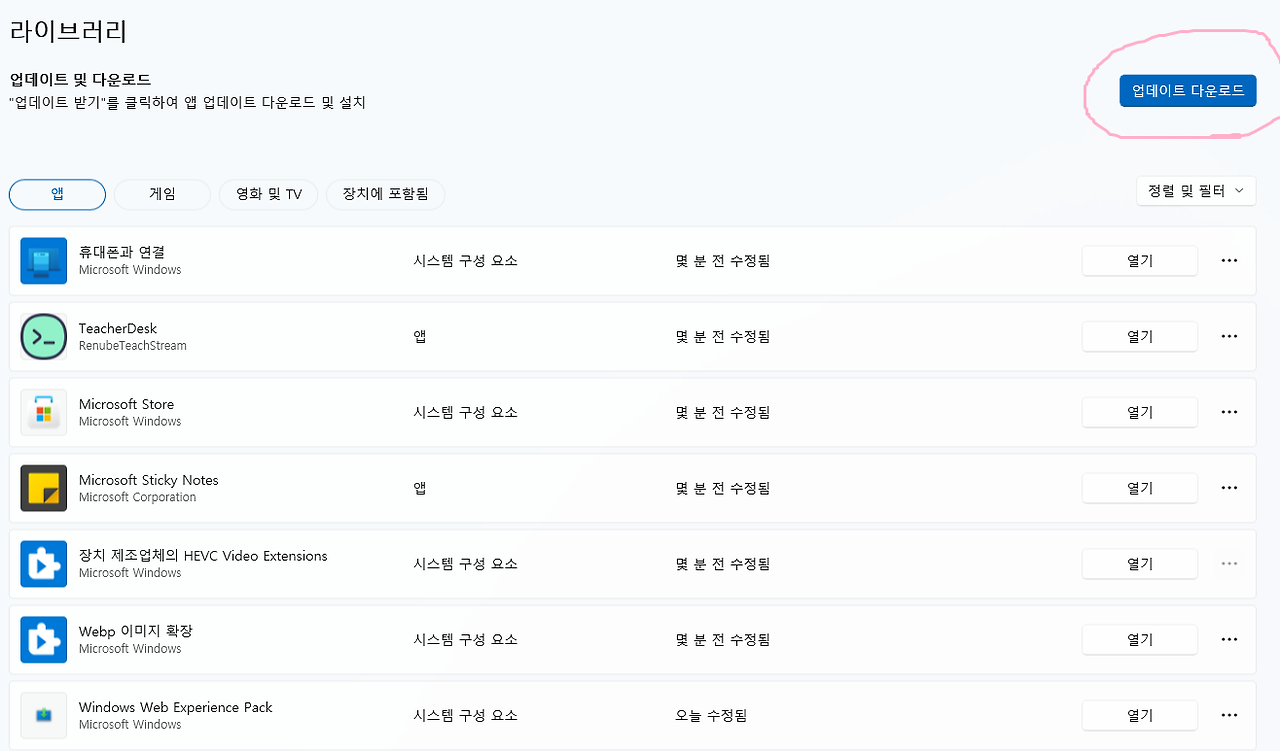
Task: Switch to the 장치에 포함됨 tab
Action: (x=385, y=195)
